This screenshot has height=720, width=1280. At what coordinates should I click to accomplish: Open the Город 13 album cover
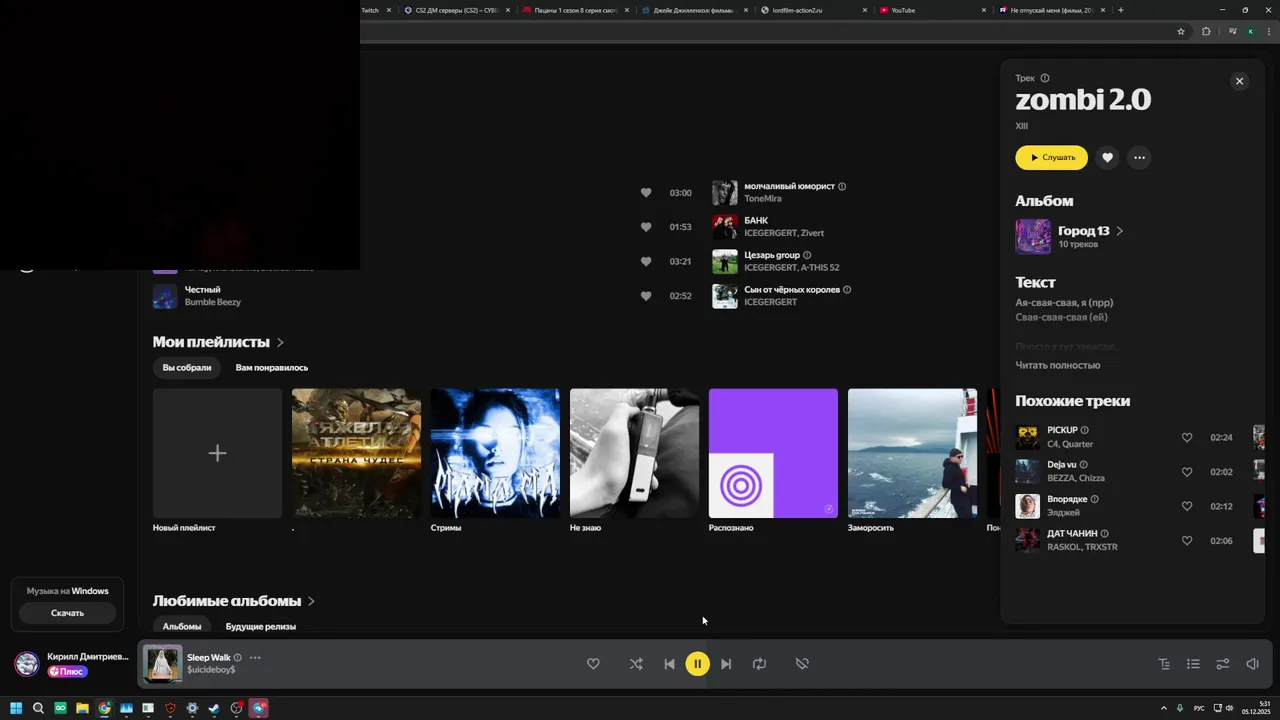[1033, 237]
